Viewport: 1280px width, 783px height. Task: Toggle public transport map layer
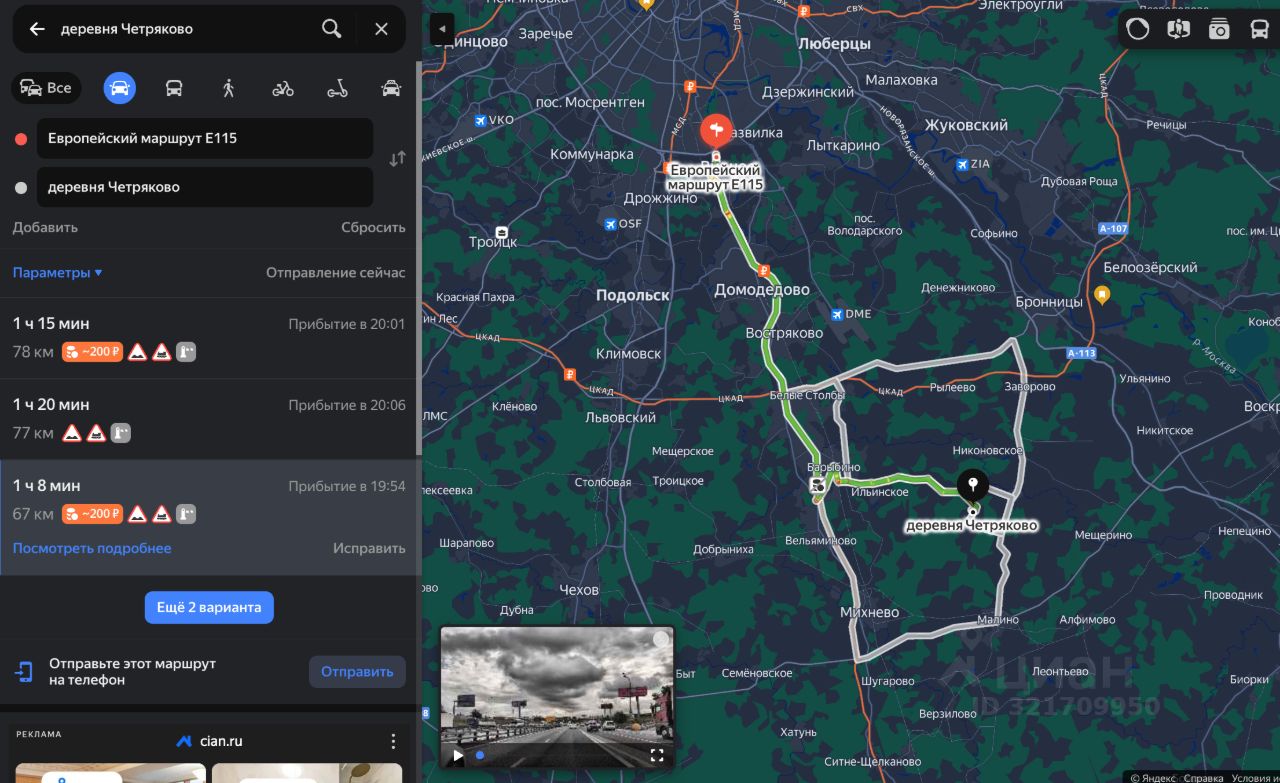coord(1260,29)
